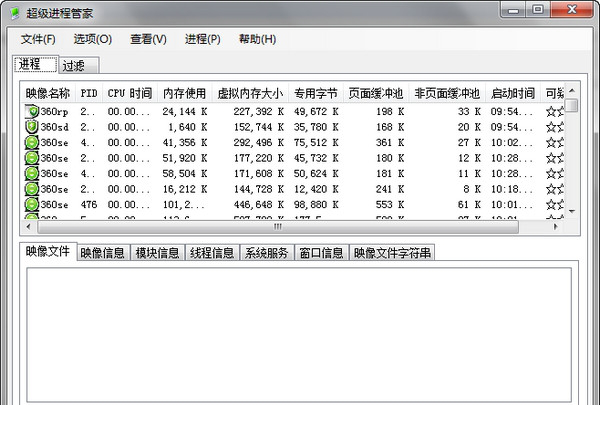Select virtual memory value 446,648 K
Image resolution: width=600 pixels, height=421 pixels.
(259, 204)
